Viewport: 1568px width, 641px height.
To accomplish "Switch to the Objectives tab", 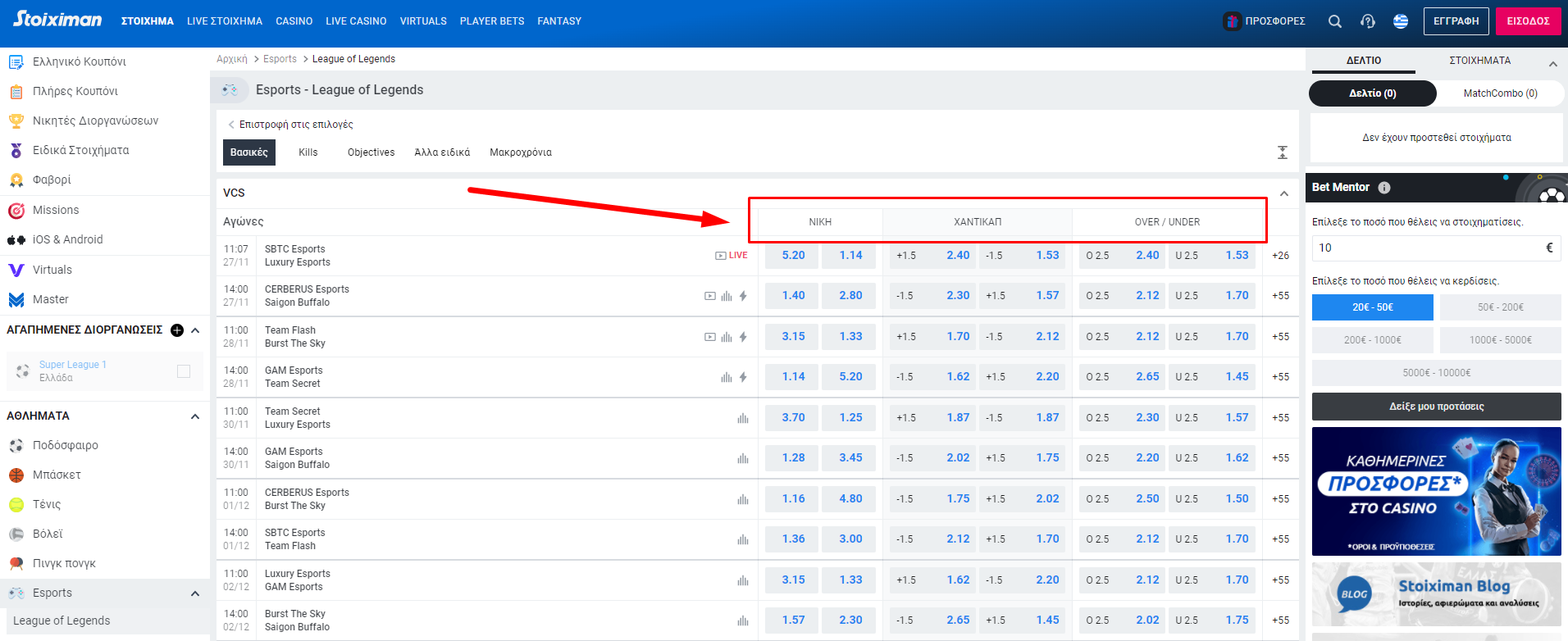I will coord(371,152).
